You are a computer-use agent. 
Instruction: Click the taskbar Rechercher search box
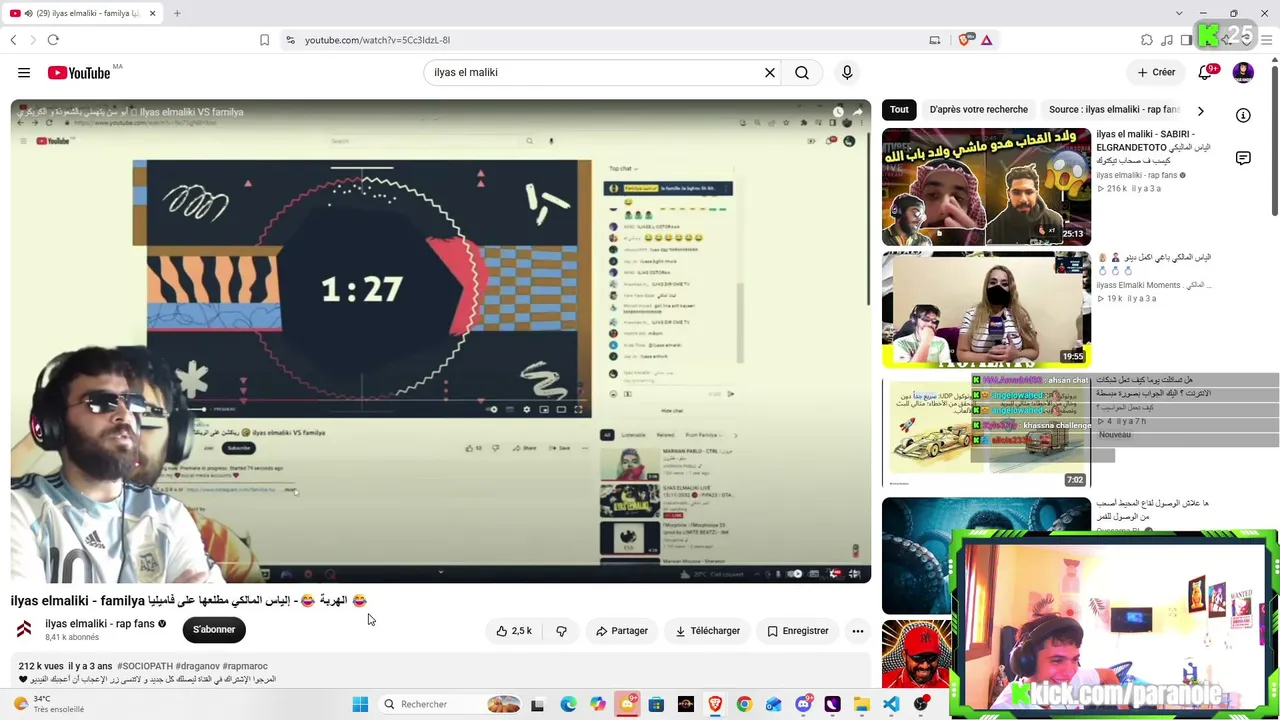coord(450,704)
